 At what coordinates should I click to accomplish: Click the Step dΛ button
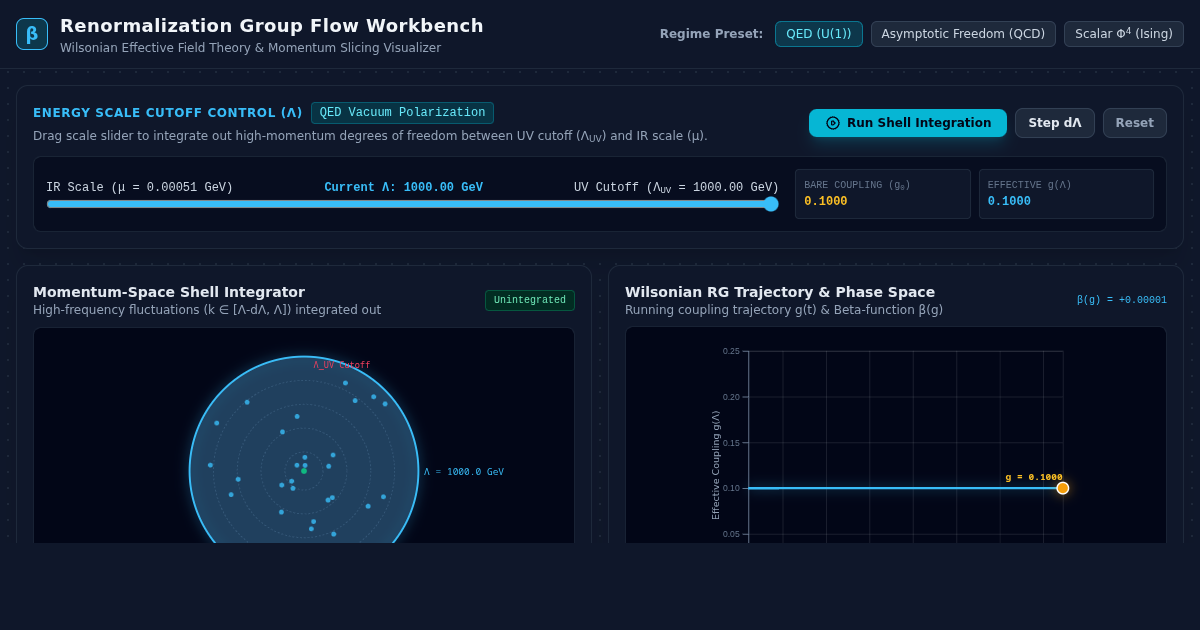point(1055,123)
